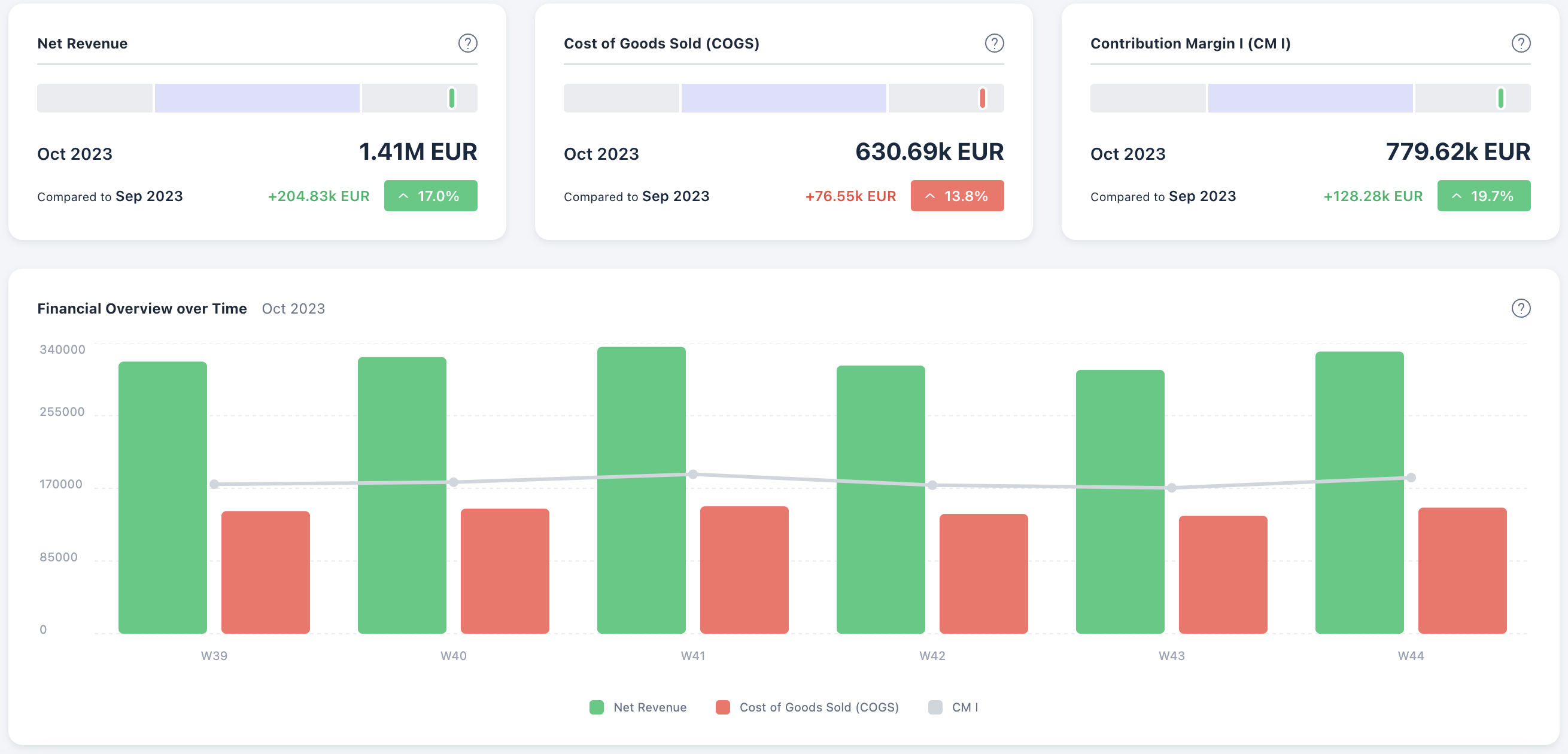Click W39 week label on x-axis
Image resolution: width=1568 pixels, height=754 pixels.
coord(214,655)
